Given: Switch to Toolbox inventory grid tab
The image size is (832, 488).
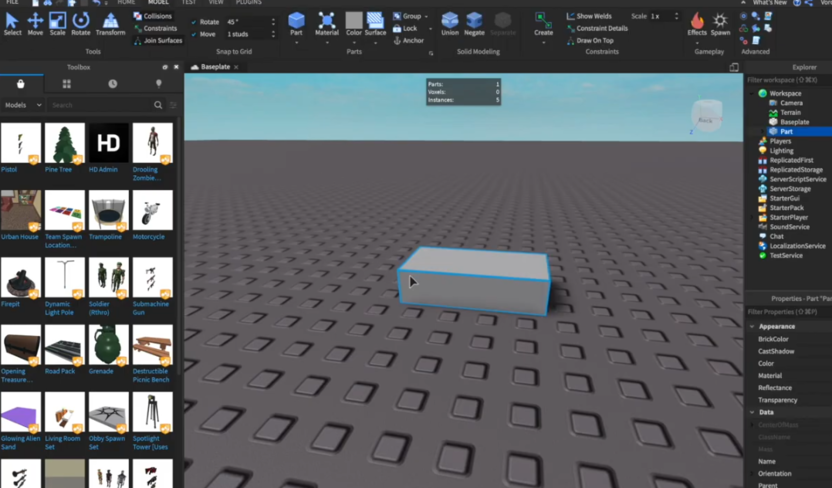Looking at the screenshot, I should click(x=66, y=84).
